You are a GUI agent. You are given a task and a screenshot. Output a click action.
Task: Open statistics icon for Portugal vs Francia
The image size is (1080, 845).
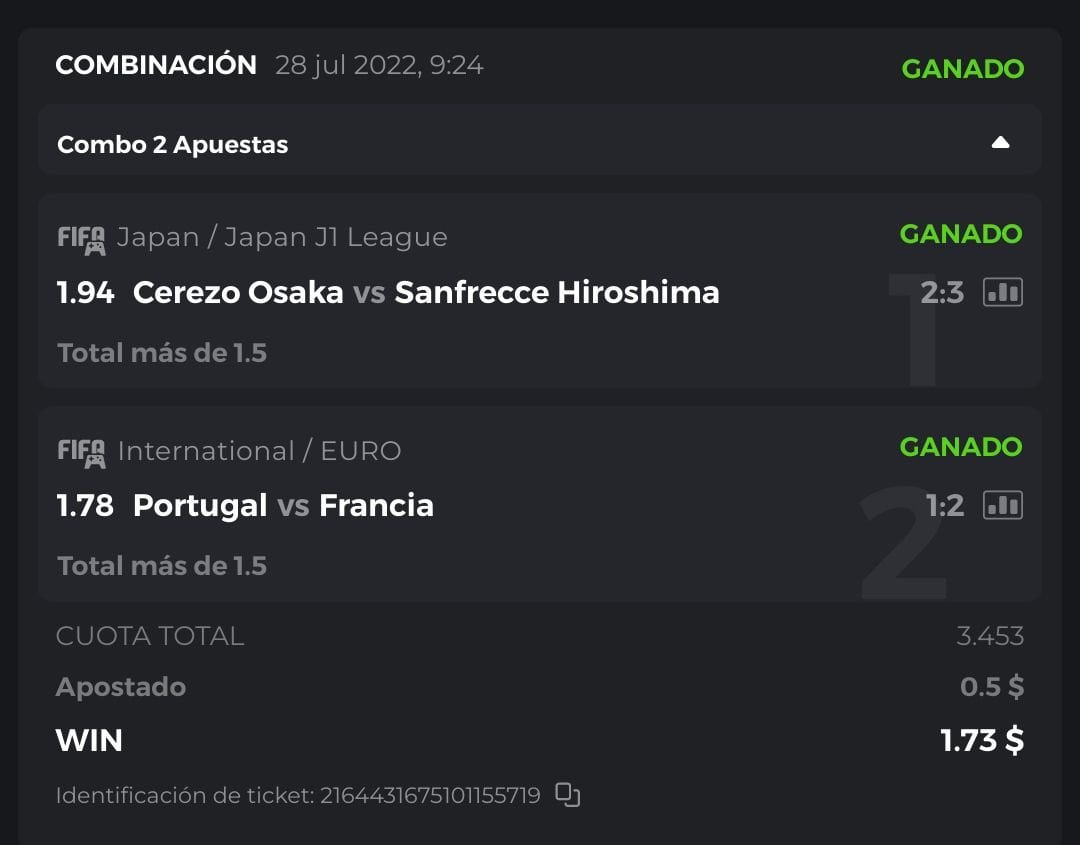pos(1002,505)
